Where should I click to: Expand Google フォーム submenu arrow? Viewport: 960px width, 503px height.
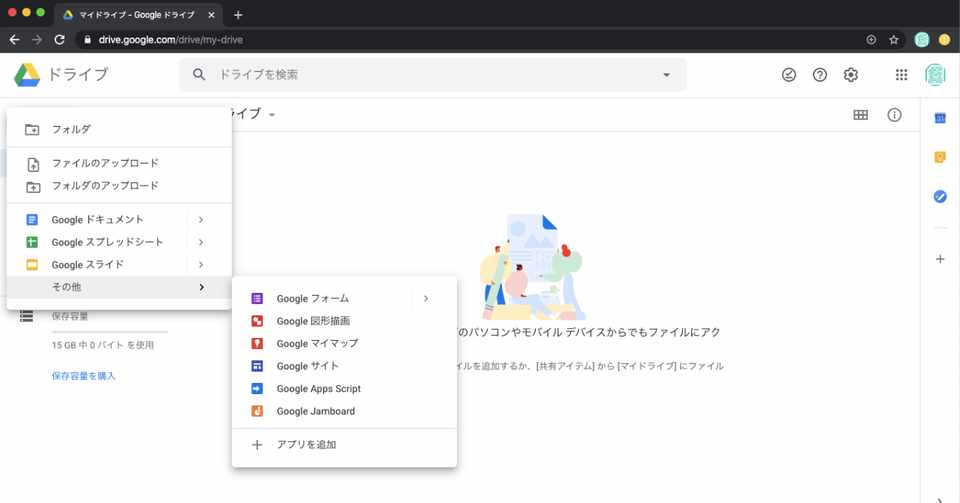426,299
